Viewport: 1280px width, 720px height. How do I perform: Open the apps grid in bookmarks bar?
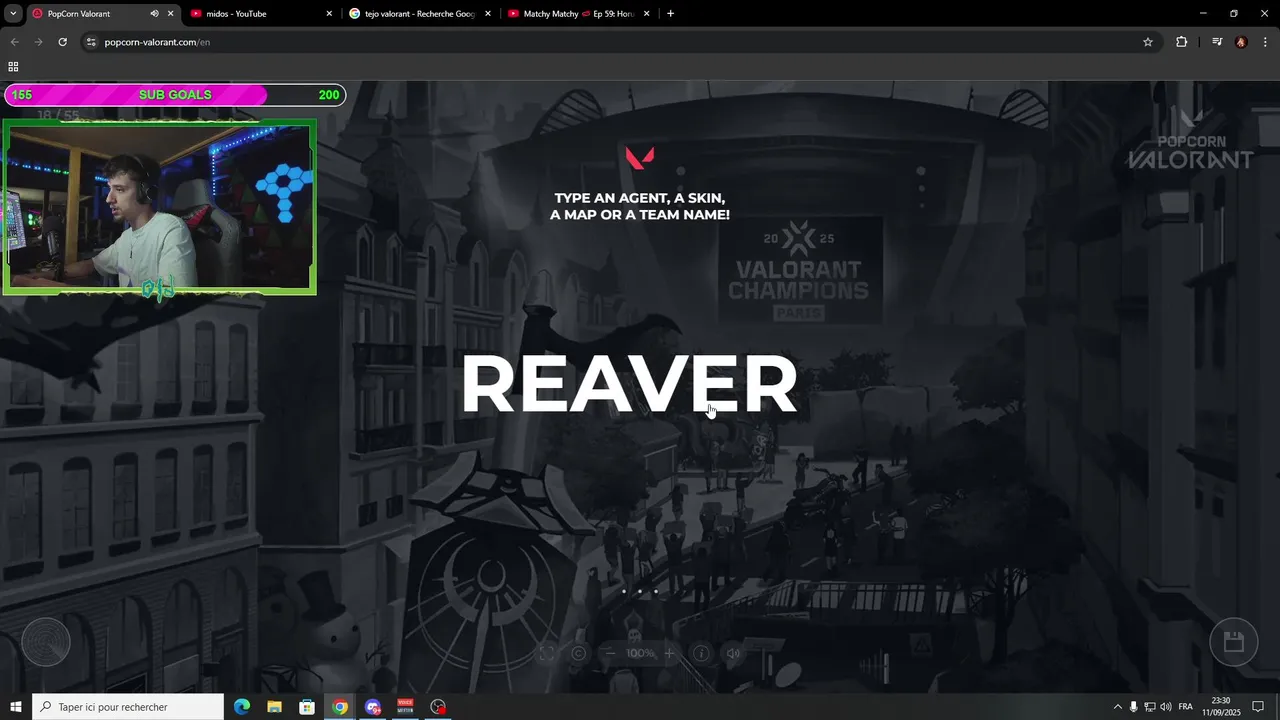pyautogui.click(x=13, y=67)
